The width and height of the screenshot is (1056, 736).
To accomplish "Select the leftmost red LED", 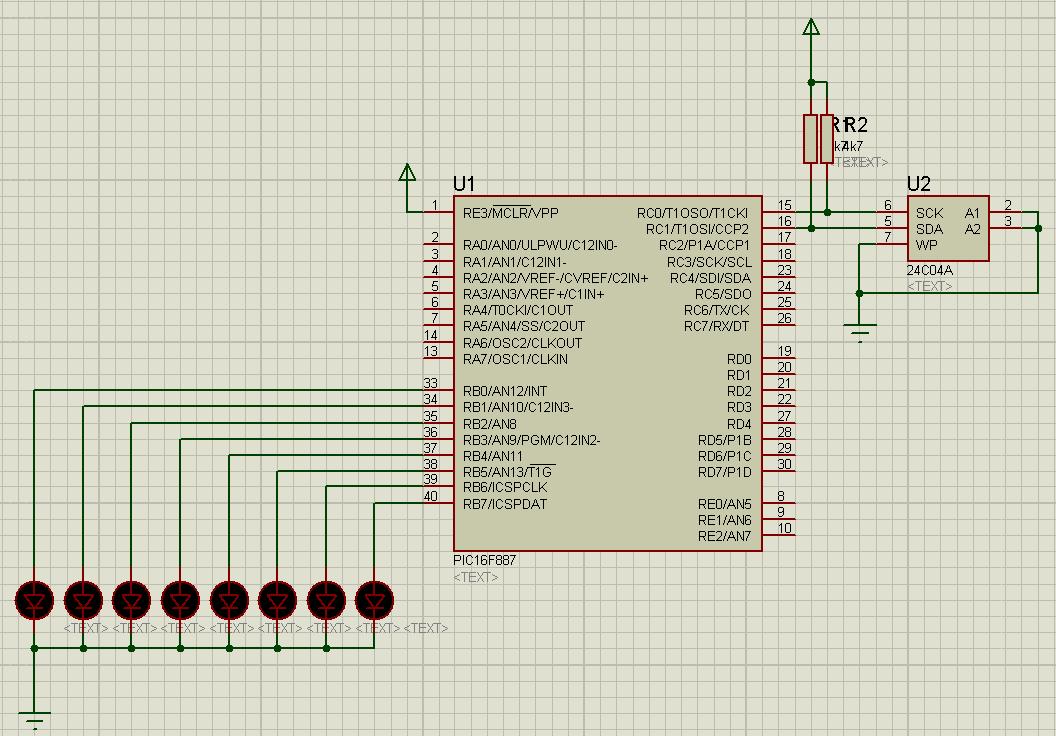I will (35, 600).
